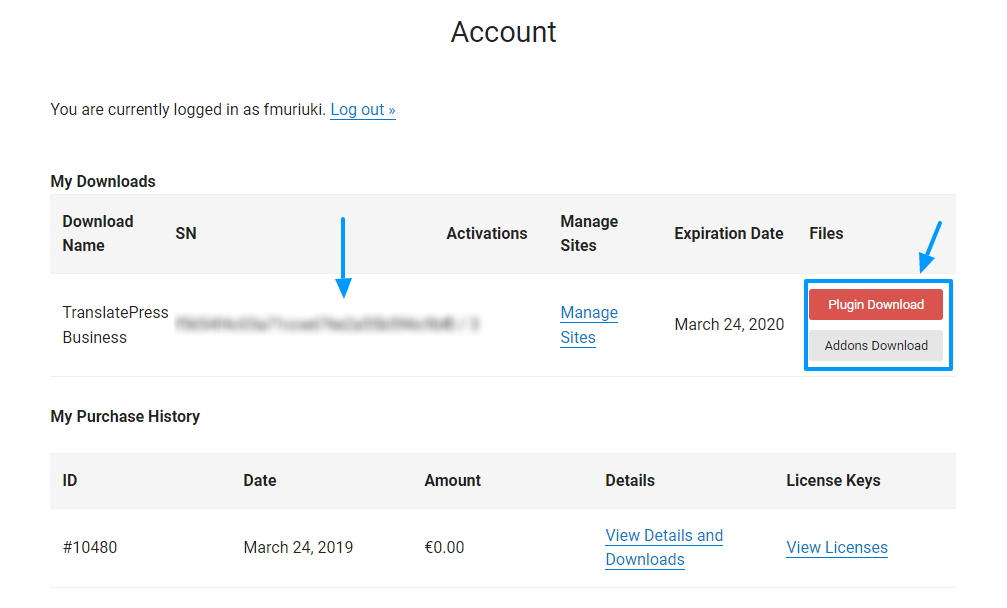Viewport: 1007px width, 608px height.
Task: Click the red Plugin Download button
Action: tap(875, 304)
